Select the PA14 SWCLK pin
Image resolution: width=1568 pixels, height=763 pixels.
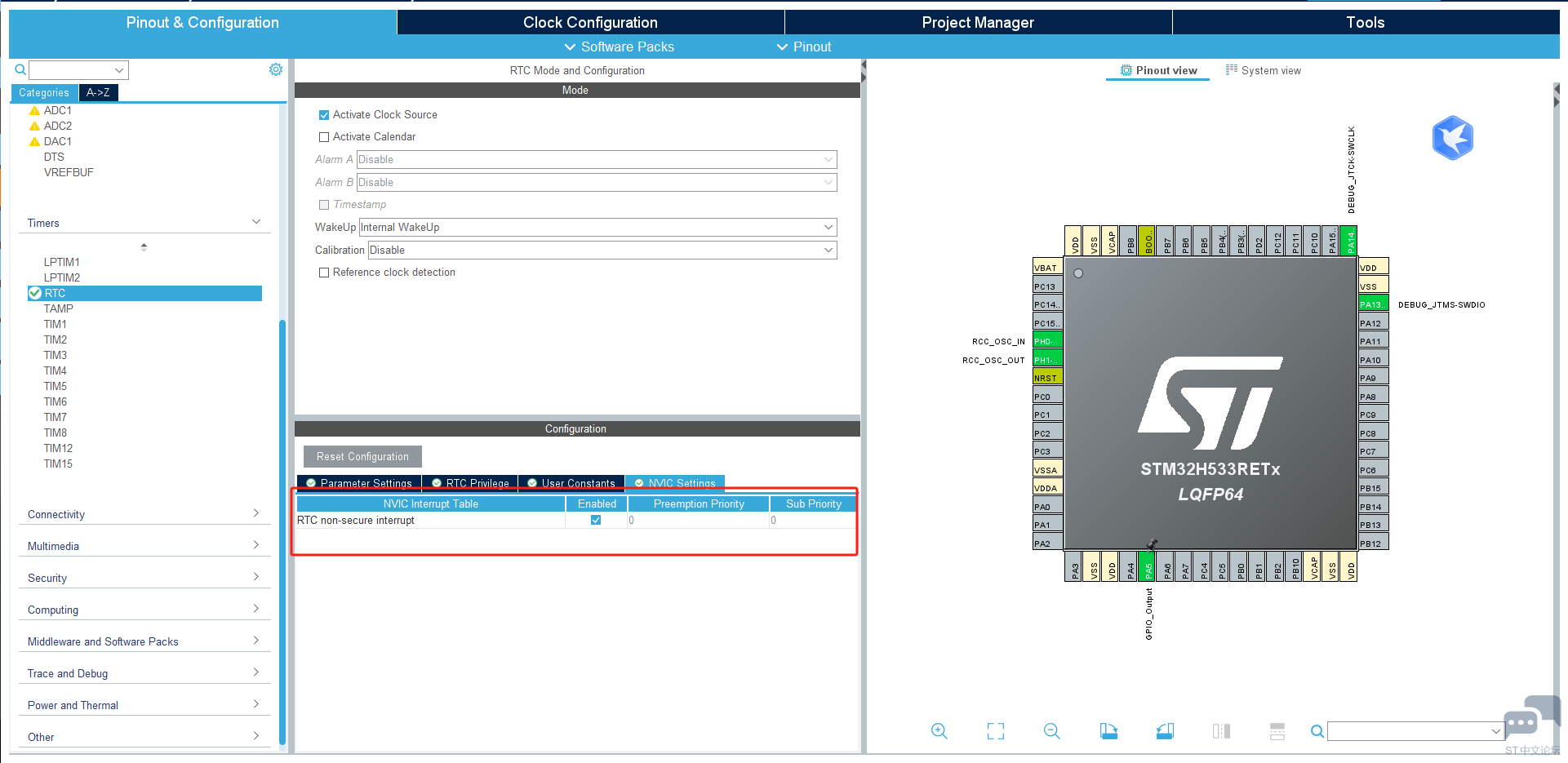[1348, 241]
